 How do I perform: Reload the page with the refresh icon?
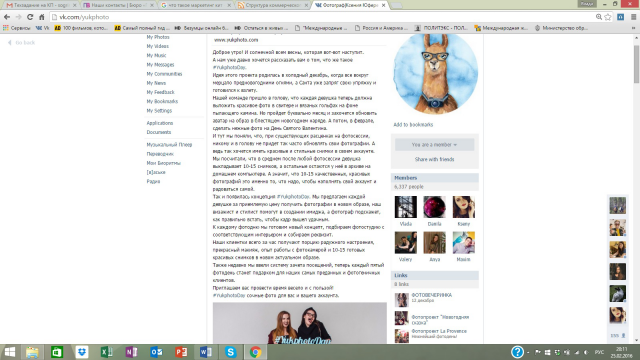pos(30,17)
